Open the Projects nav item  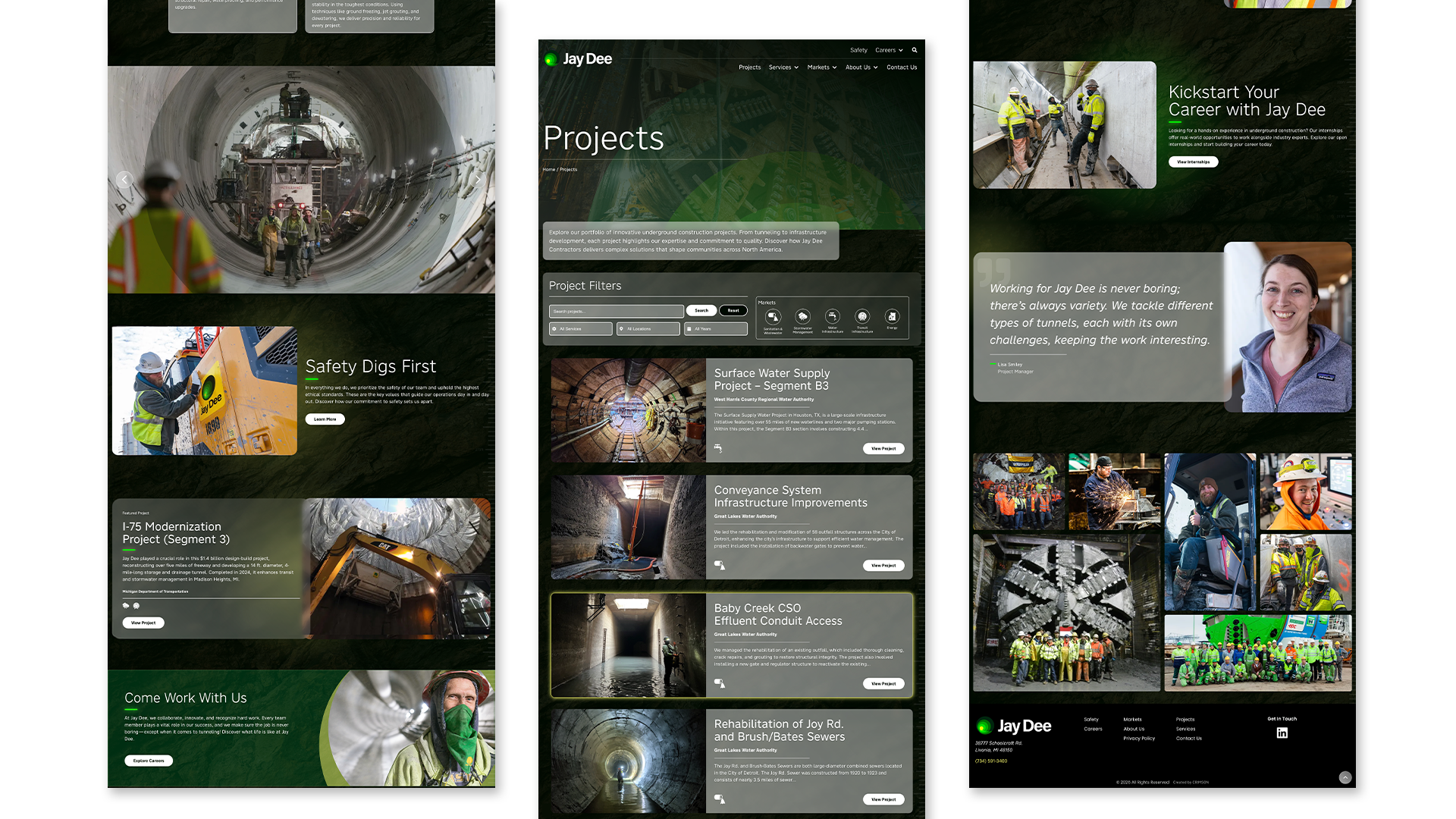point(750,67)
